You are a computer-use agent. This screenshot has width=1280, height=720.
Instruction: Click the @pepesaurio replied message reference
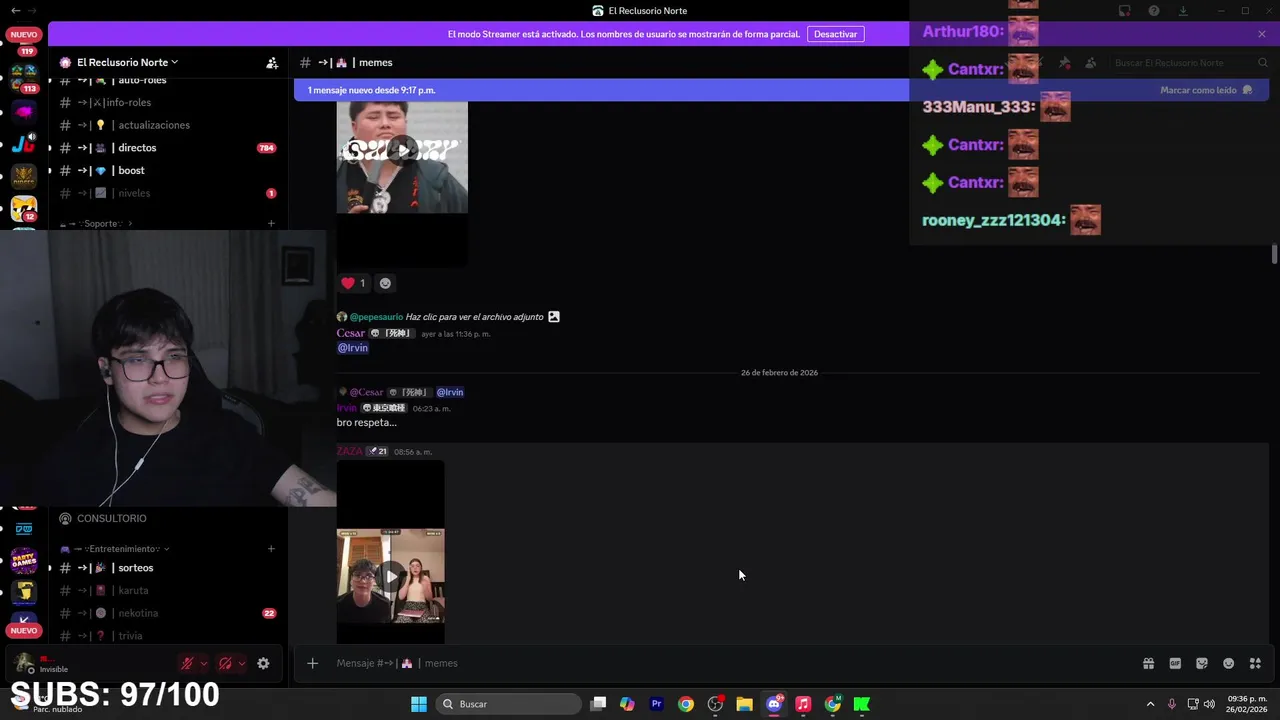coord(448,317)
